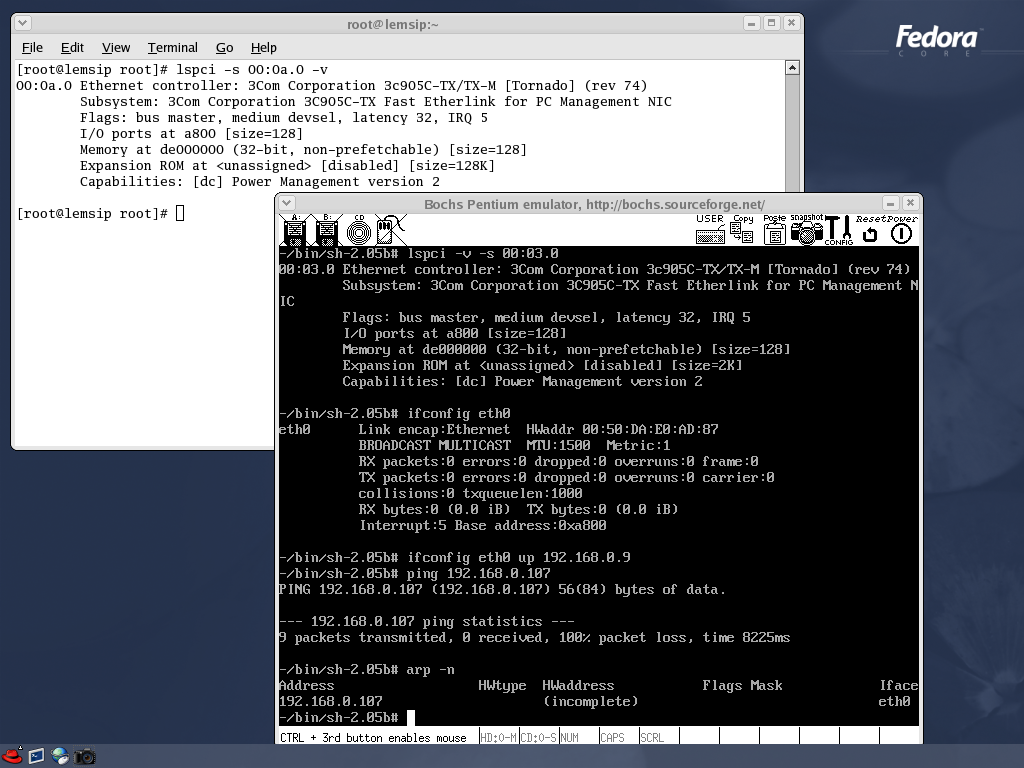Click '[size=2K]' Expansion ROM text in Bochs
This screenshot has width=1024, height=768.
coord(707,365)
